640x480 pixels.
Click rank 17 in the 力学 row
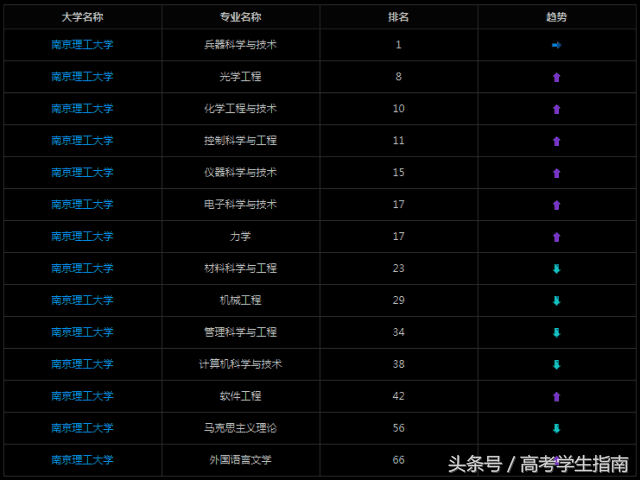[x=398, y=236]
